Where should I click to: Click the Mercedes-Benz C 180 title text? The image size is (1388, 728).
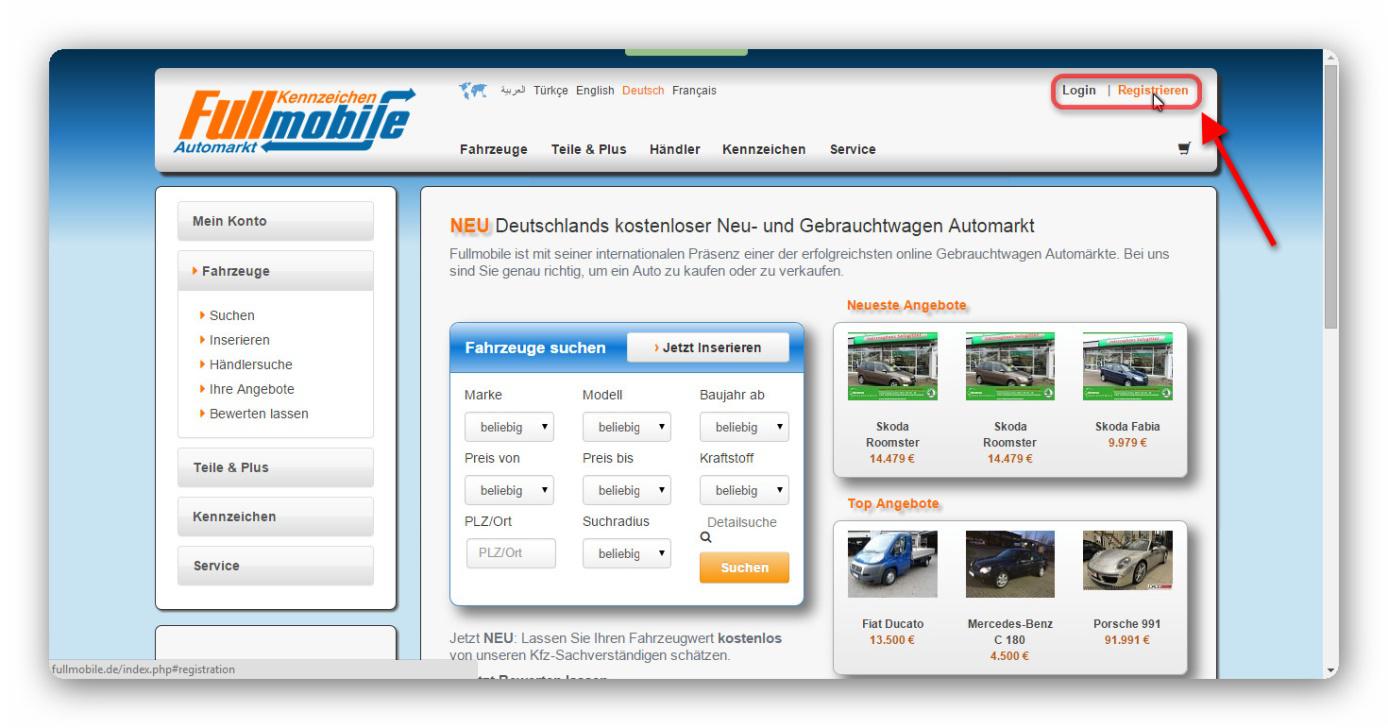pos(1010,632)
